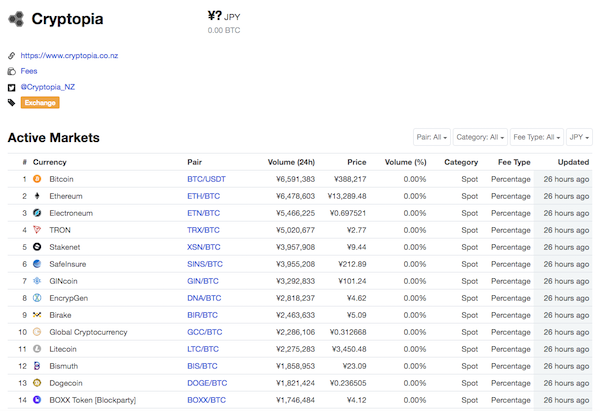Click the Electroneum coin icon
This screenshot has height=411, width=600.
pos(37,213)
